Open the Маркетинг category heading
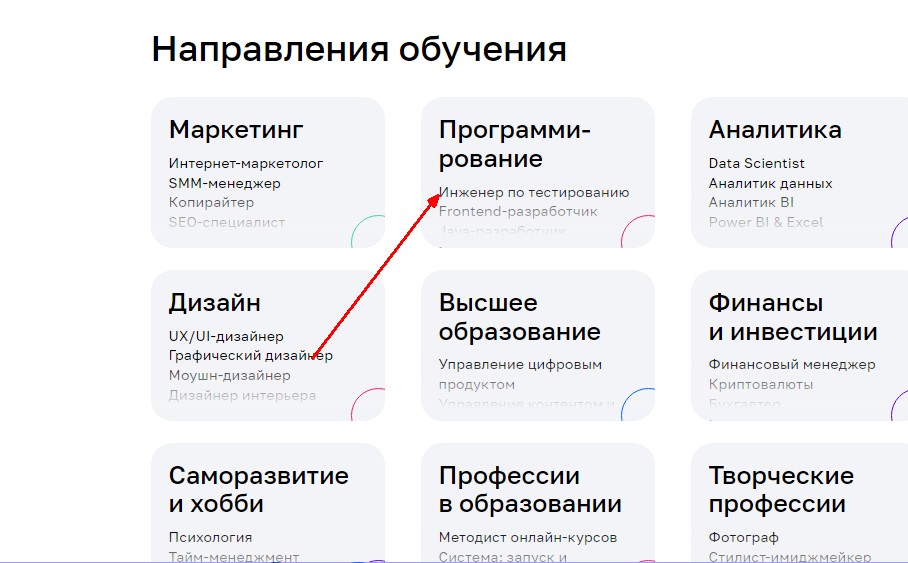The image size is (908, 563). tap(236, 130)
